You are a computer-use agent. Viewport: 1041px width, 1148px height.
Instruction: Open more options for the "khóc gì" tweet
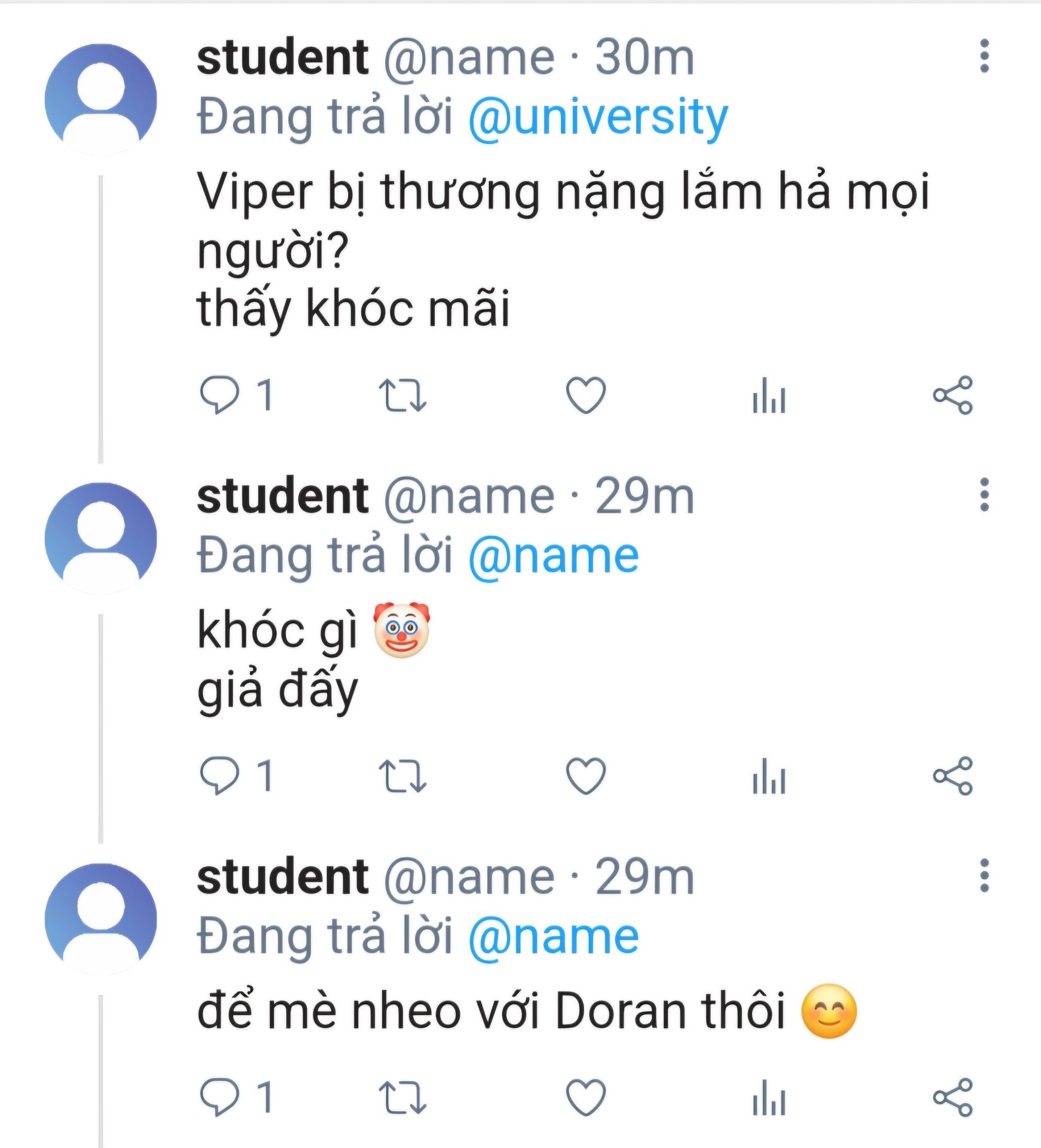tap(984, 495)
